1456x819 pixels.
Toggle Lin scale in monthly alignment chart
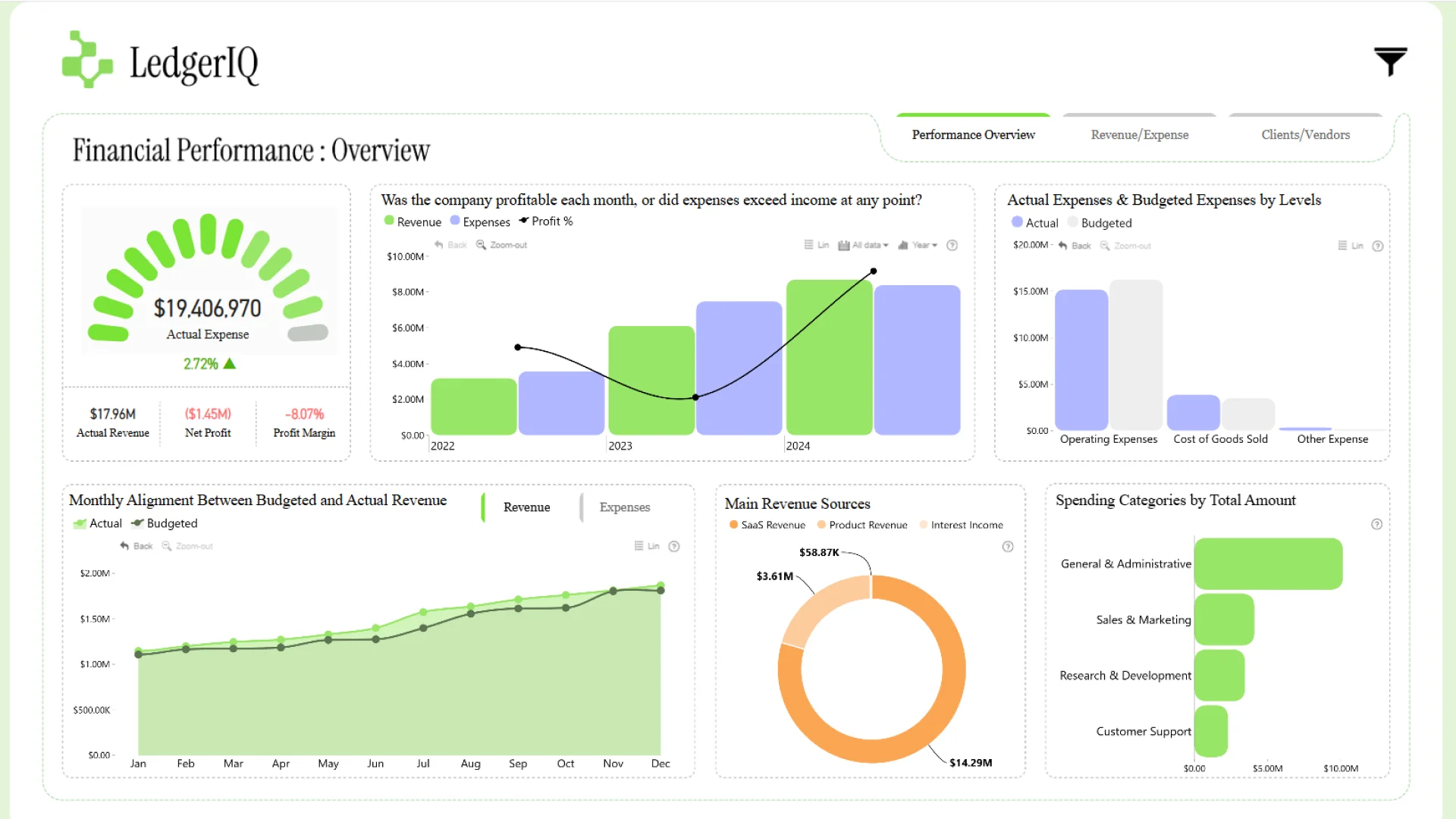click(647, 546)
